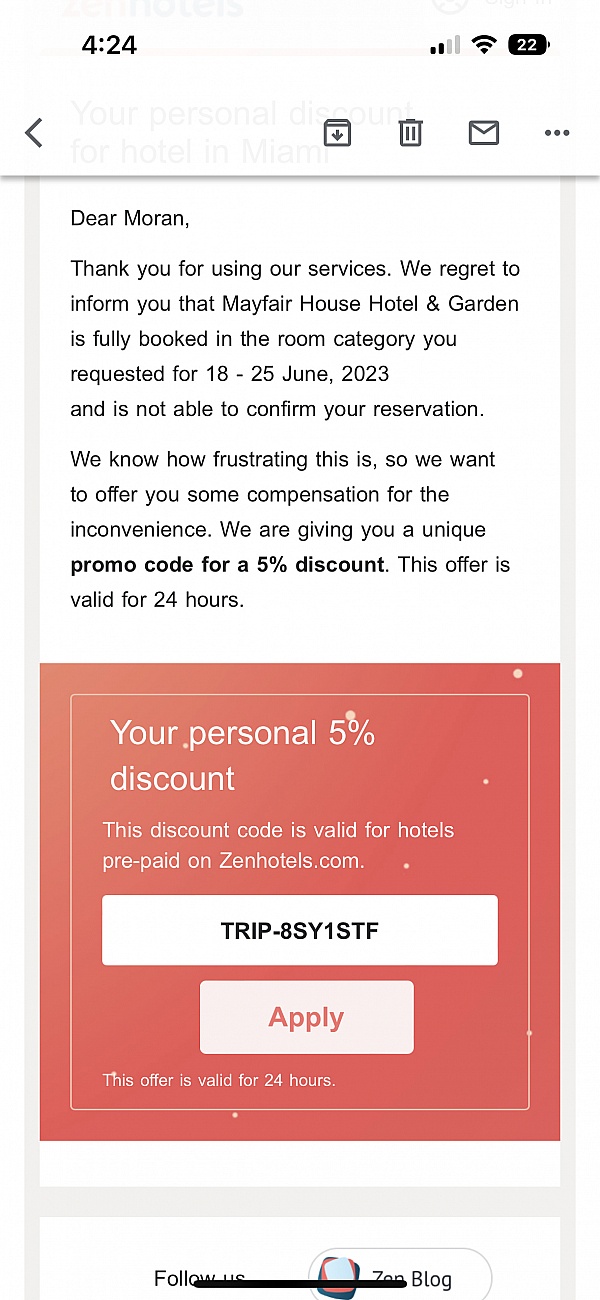Image resolution: width=600 pixels, height=1300 pixels.
Task: Archive this email using the archive icon
Action: tap(337, 132)
